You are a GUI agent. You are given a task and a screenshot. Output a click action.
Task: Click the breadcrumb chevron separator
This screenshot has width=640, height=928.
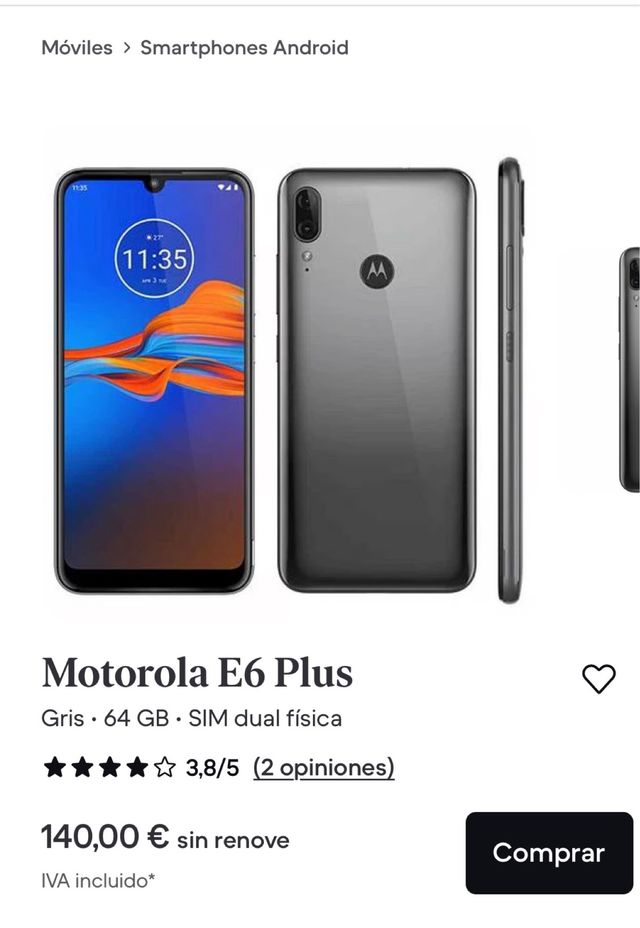pos(126,48)
